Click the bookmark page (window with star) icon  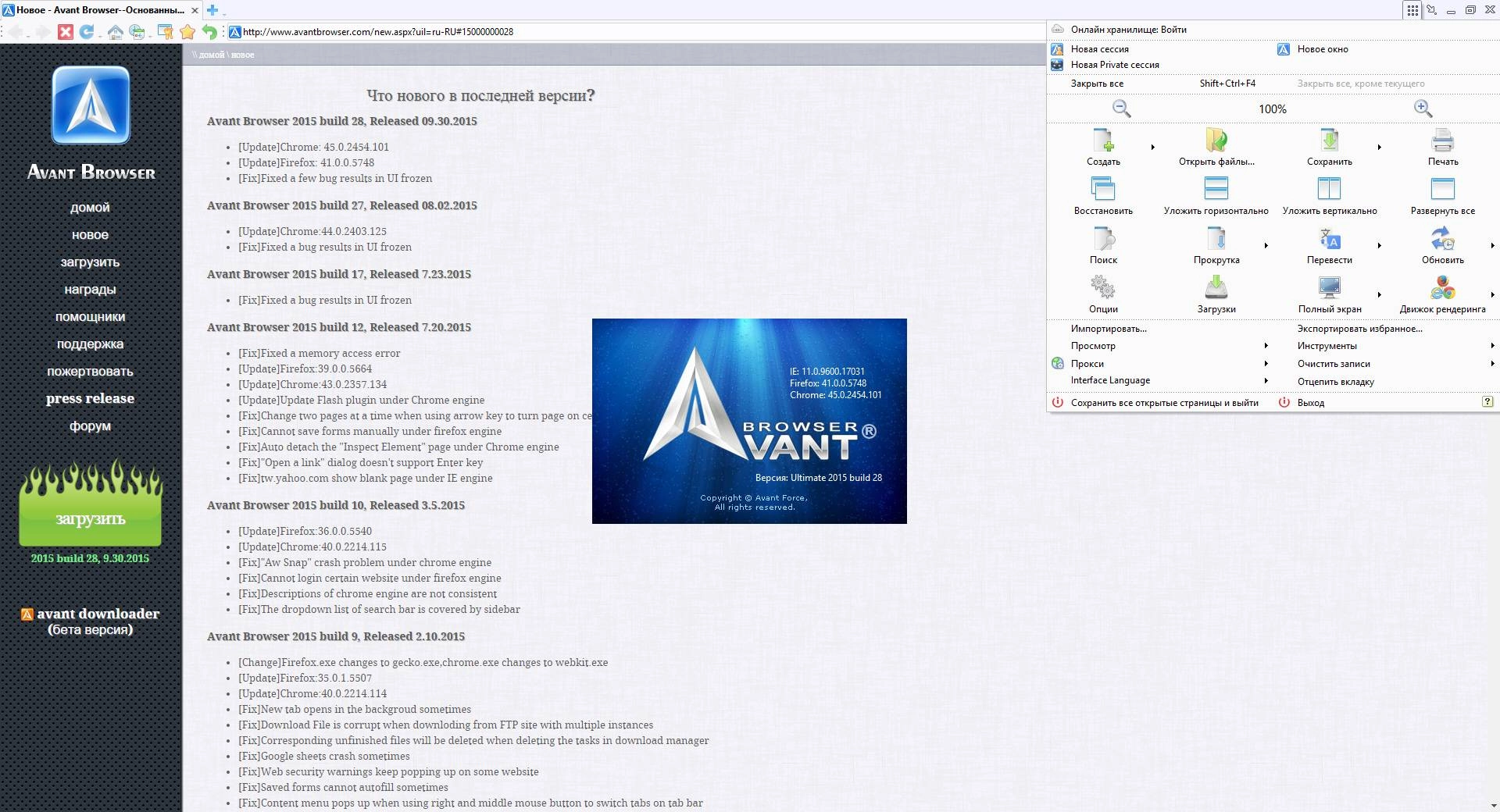click(x=166, y=32)
